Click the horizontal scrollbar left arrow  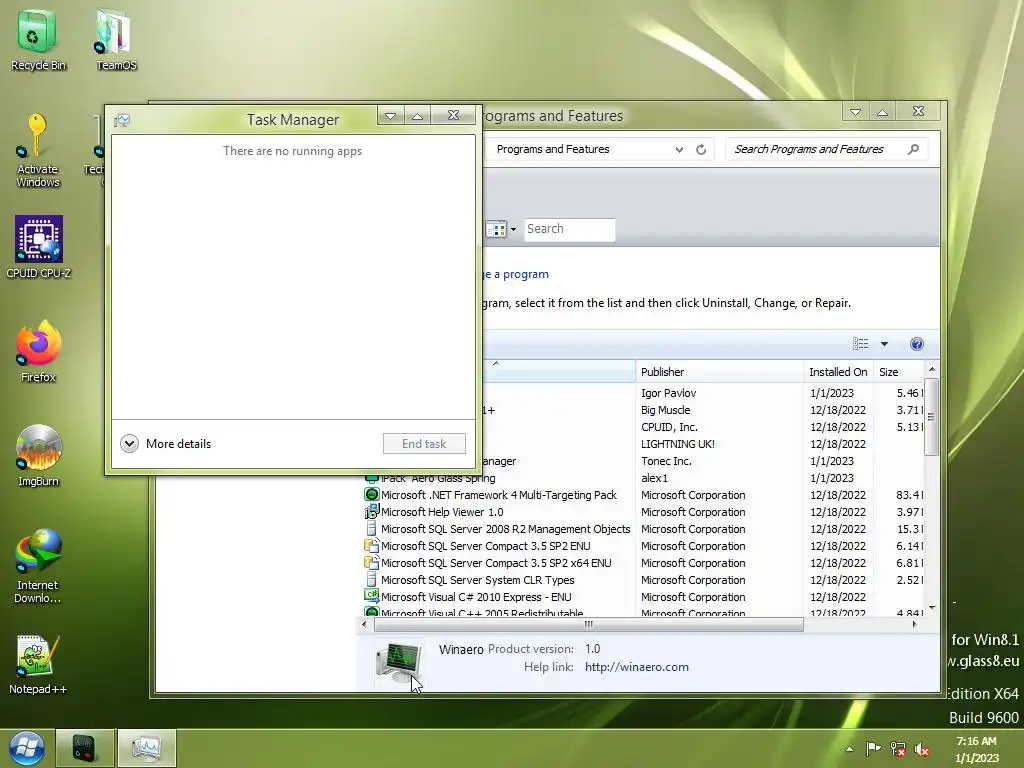364,624
